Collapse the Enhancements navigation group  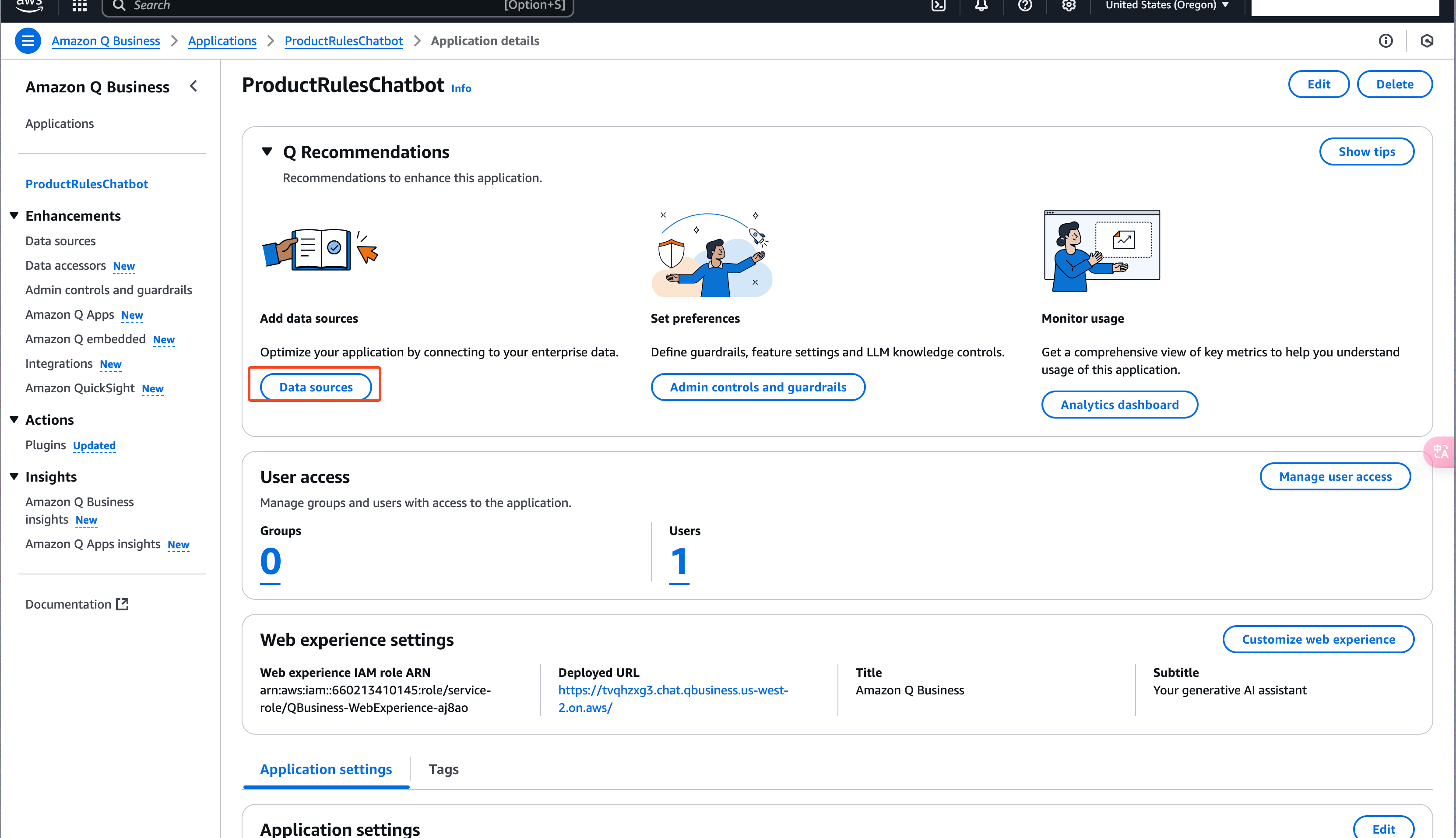coord(14,215)
